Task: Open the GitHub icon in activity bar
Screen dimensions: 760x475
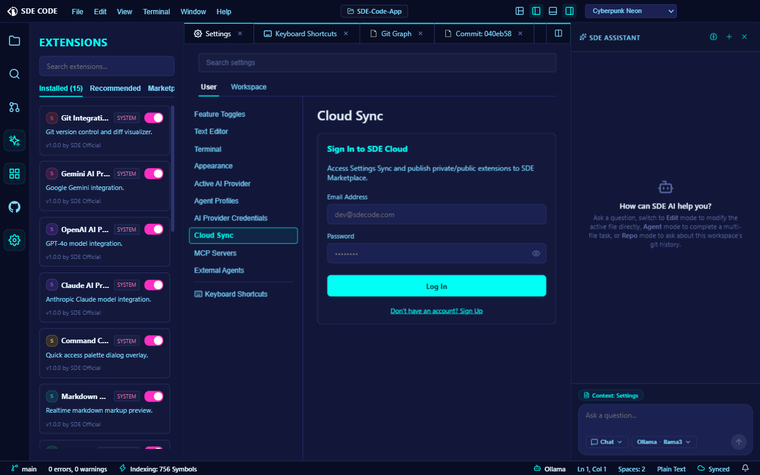Action: [x=15, y=207]
